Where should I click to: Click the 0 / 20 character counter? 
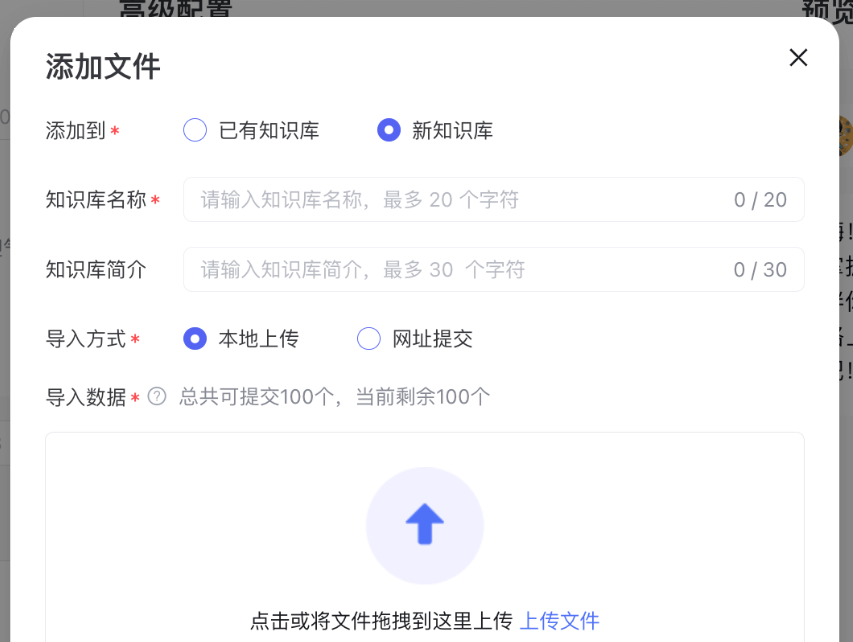(760, 200)
